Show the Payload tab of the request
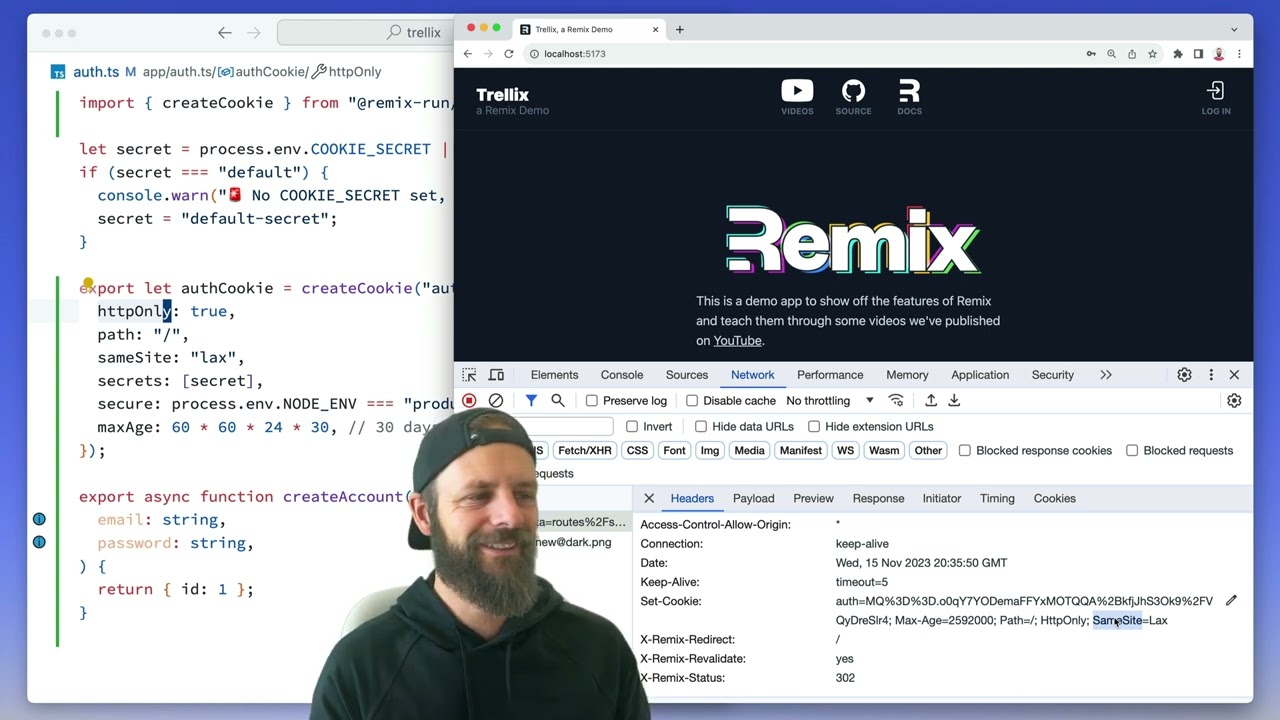Viewport: 1280px width, 720px height. 754,498
